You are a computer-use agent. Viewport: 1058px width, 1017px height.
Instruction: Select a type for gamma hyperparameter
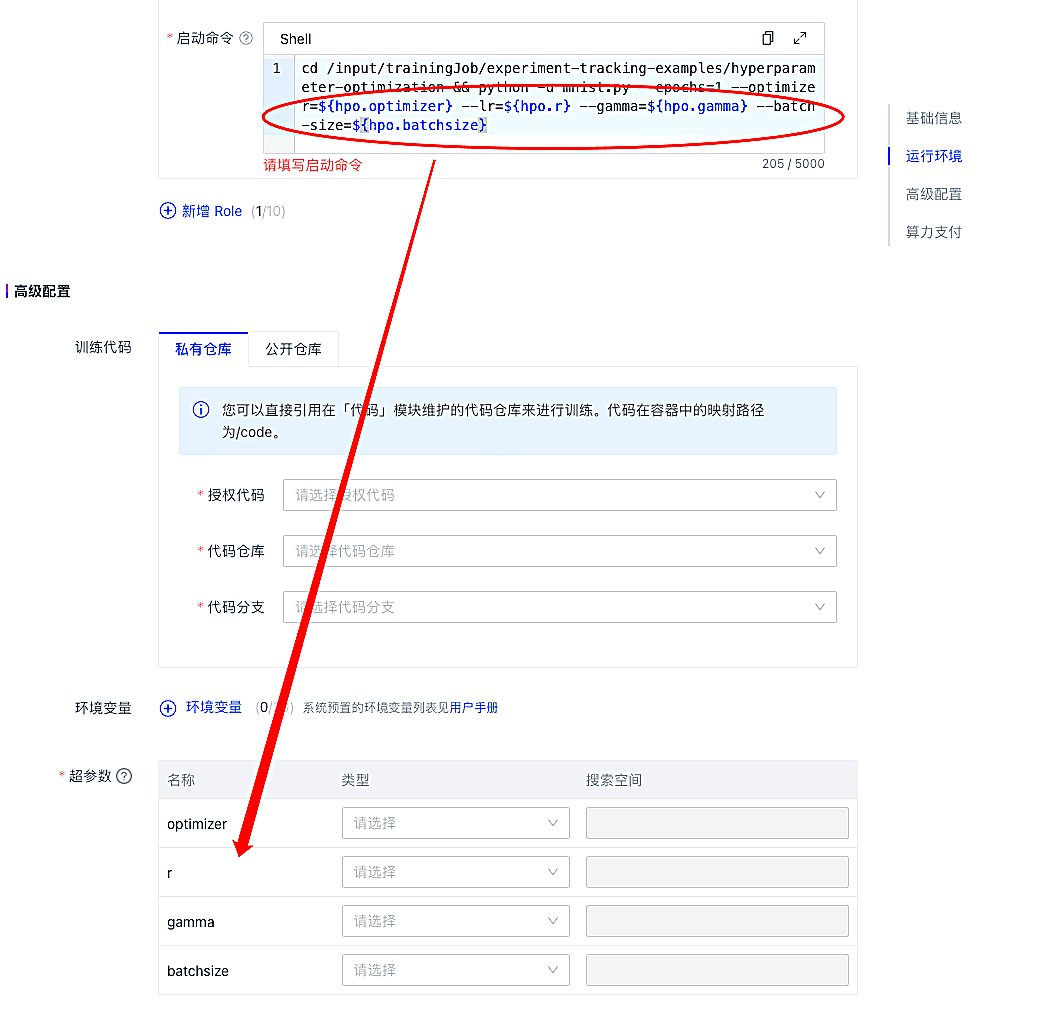point(455,921)
